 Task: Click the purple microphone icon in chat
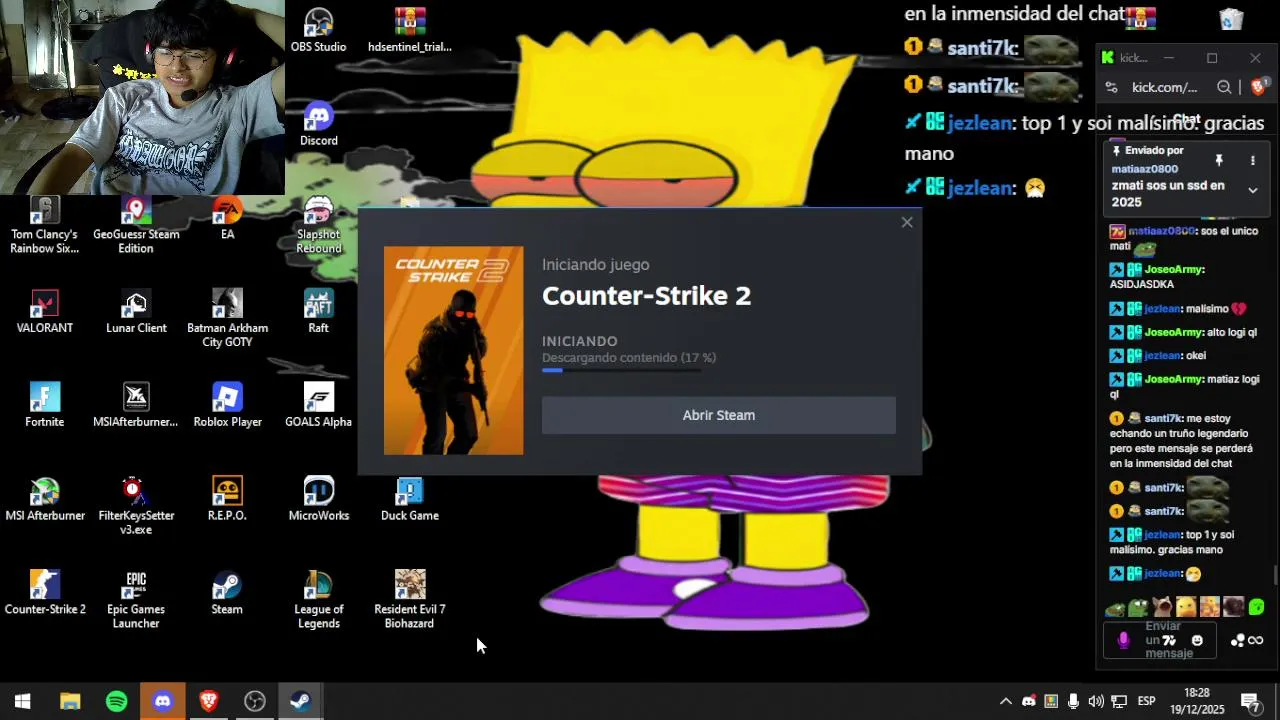tap(1123, 640)
